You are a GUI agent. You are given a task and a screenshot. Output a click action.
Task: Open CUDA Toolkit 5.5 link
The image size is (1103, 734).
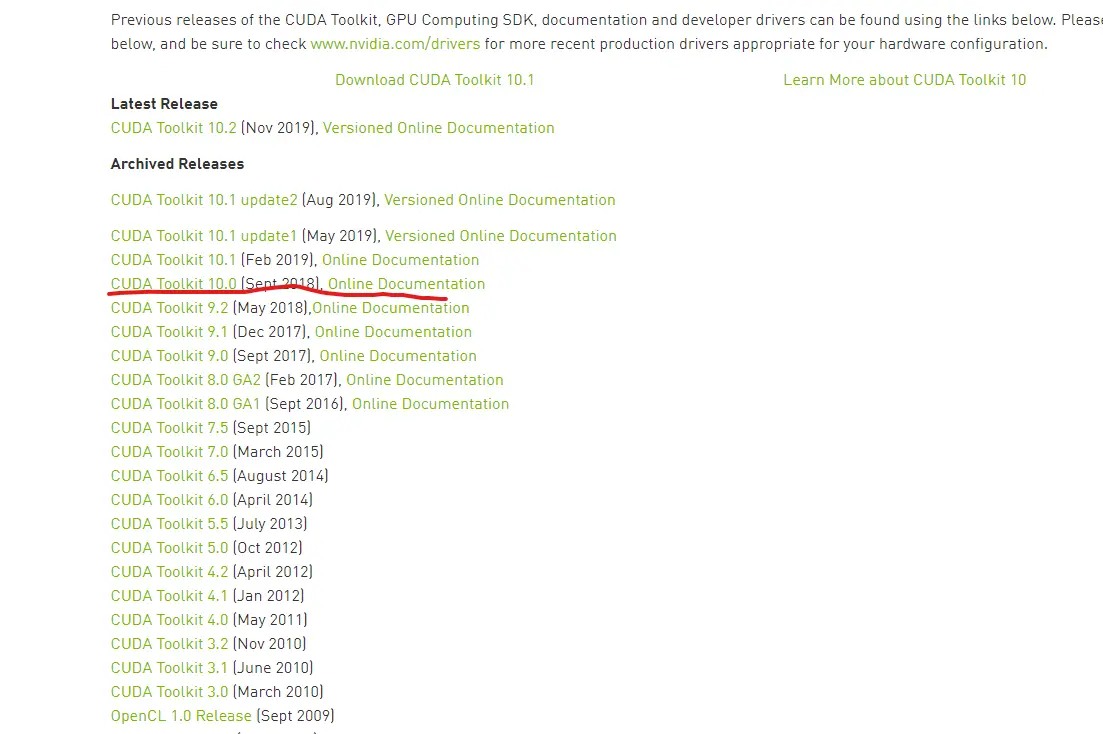point(170,523)
